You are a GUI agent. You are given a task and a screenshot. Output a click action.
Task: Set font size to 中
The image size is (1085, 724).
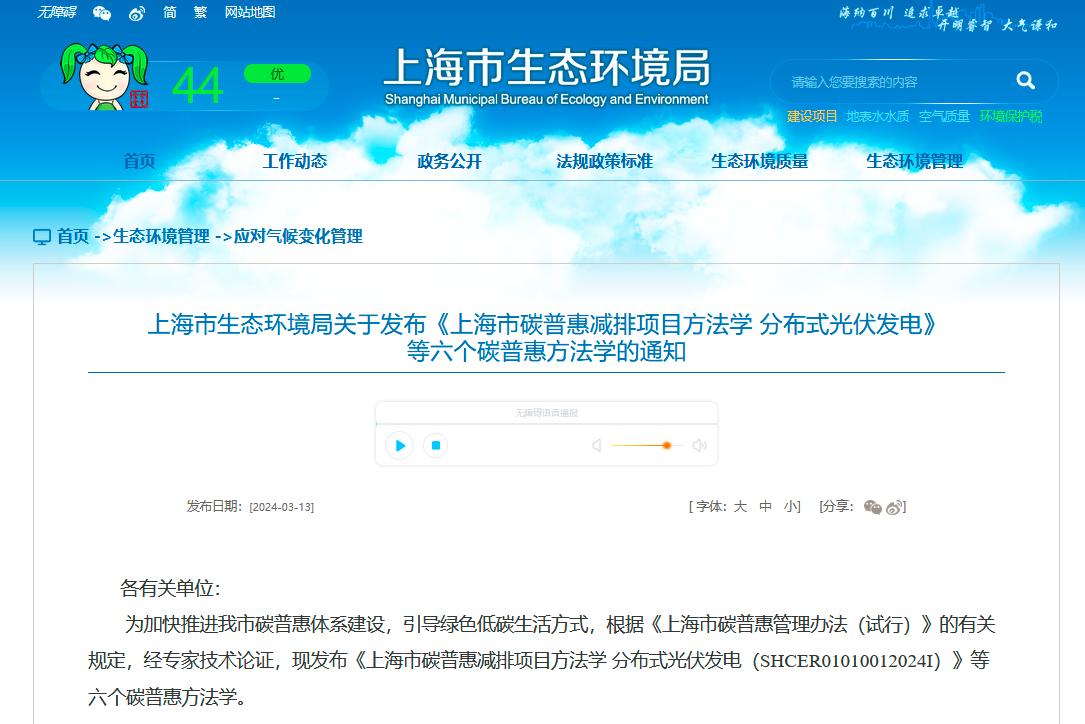765,507
